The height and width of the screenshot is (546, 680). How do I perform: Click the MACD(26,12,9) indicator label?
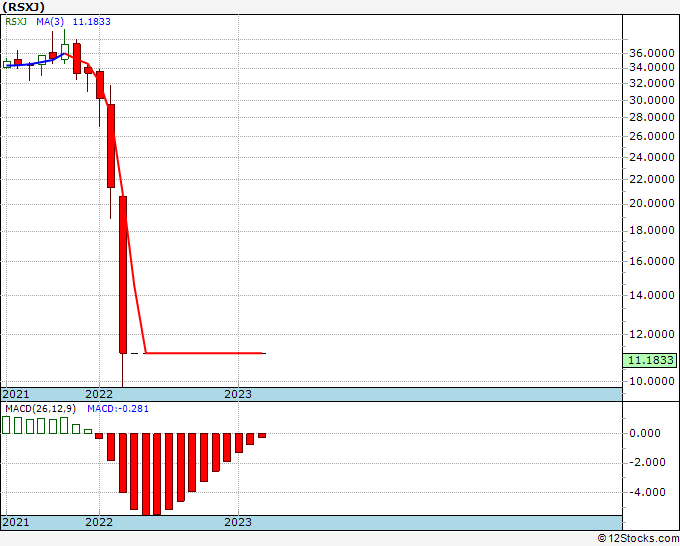click(40, 409)
